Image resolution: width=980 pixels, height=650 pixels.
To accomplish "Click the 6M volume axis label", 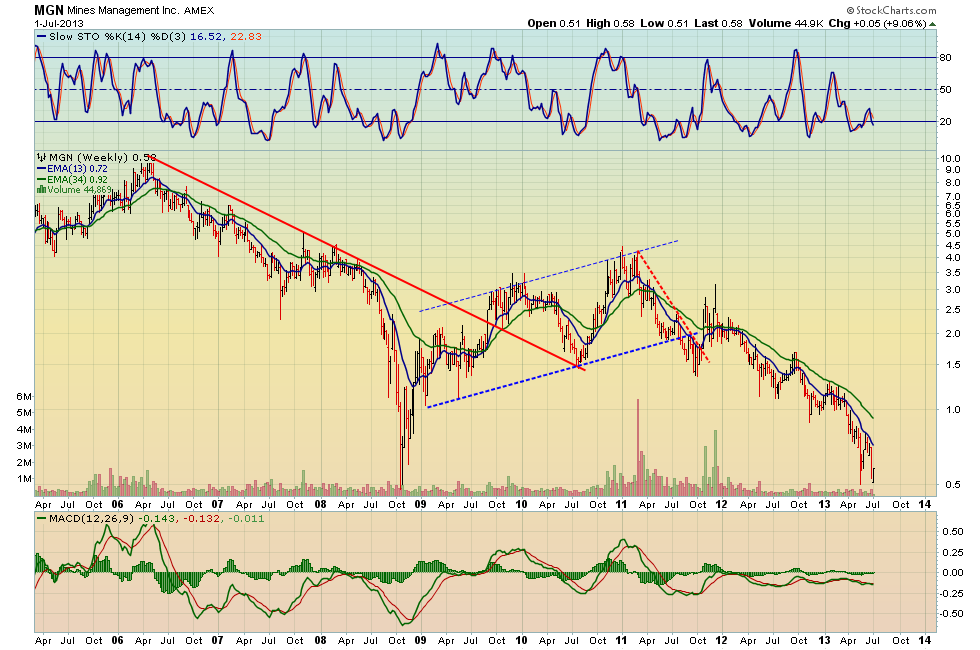I will pyautogui.click(x=24, y=396).
